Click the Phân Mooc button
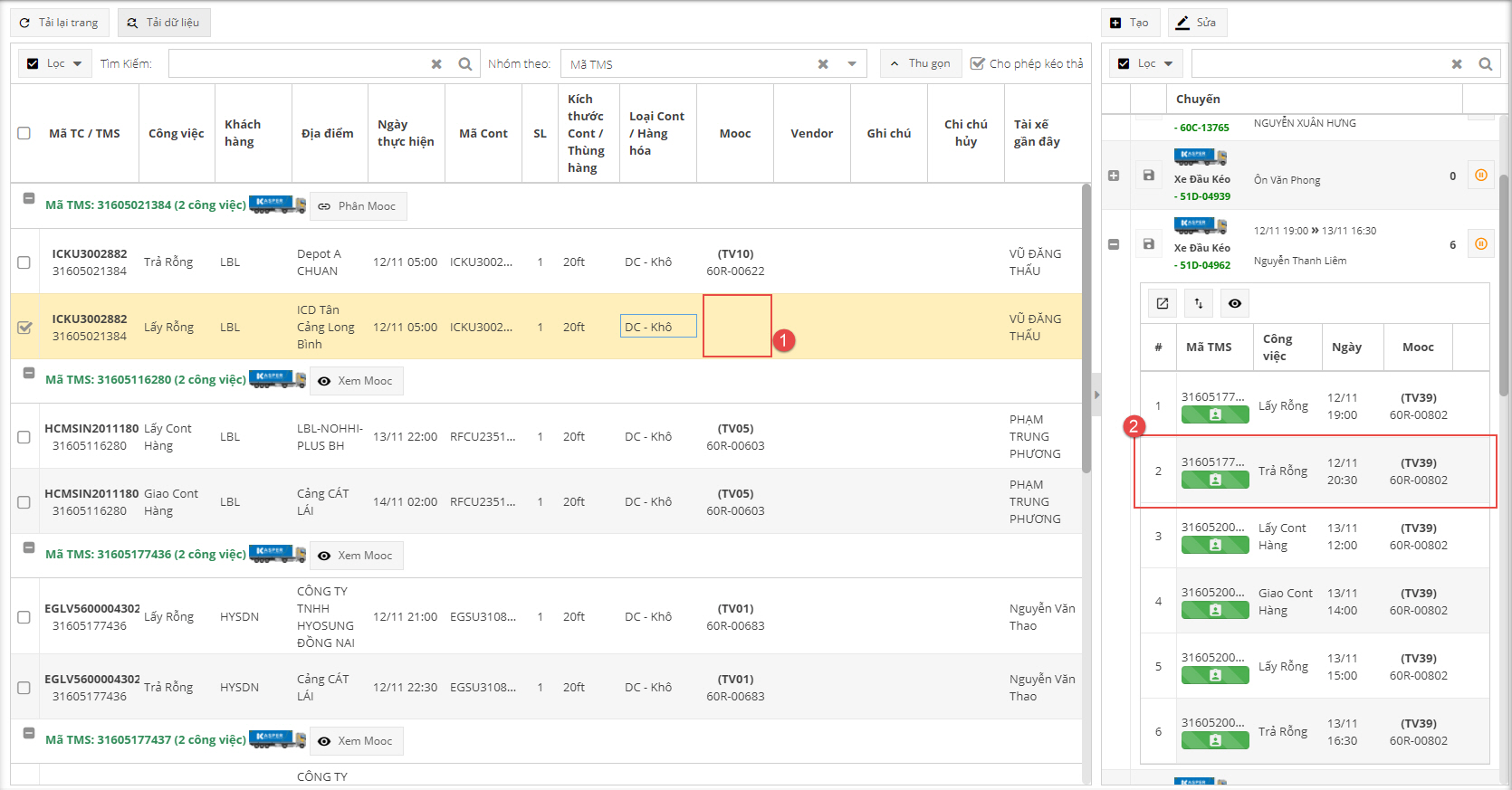Viewport: 1512px width, 790px height. click(358, 206)
